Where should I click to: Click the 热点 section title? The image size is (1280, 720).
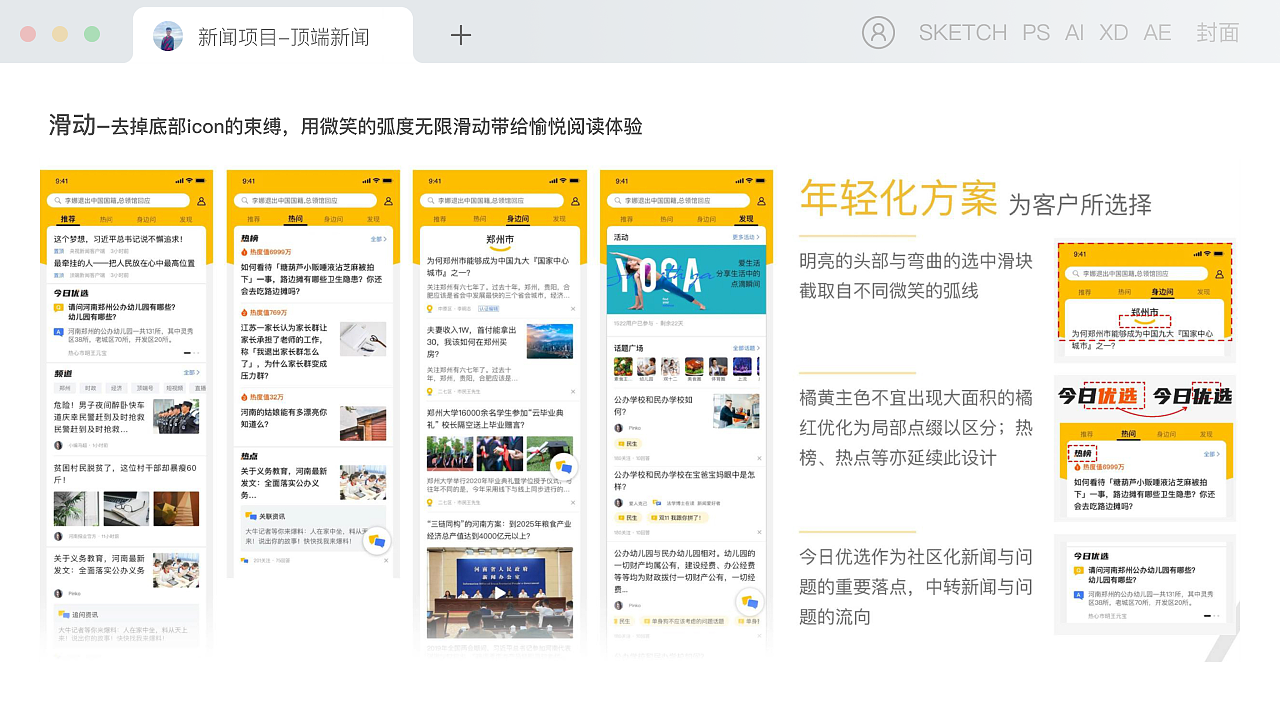pos(249,455)
